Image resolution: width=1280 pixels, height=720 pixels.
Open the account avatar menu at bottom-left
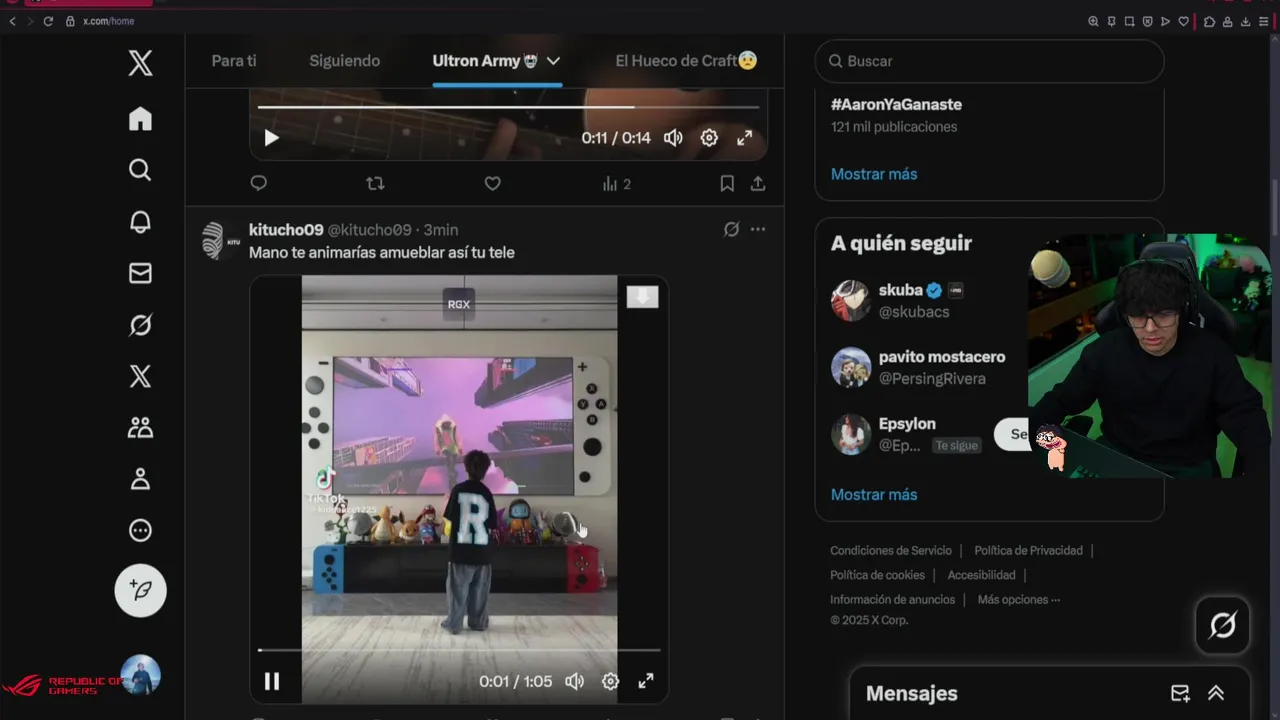(140, 675)
